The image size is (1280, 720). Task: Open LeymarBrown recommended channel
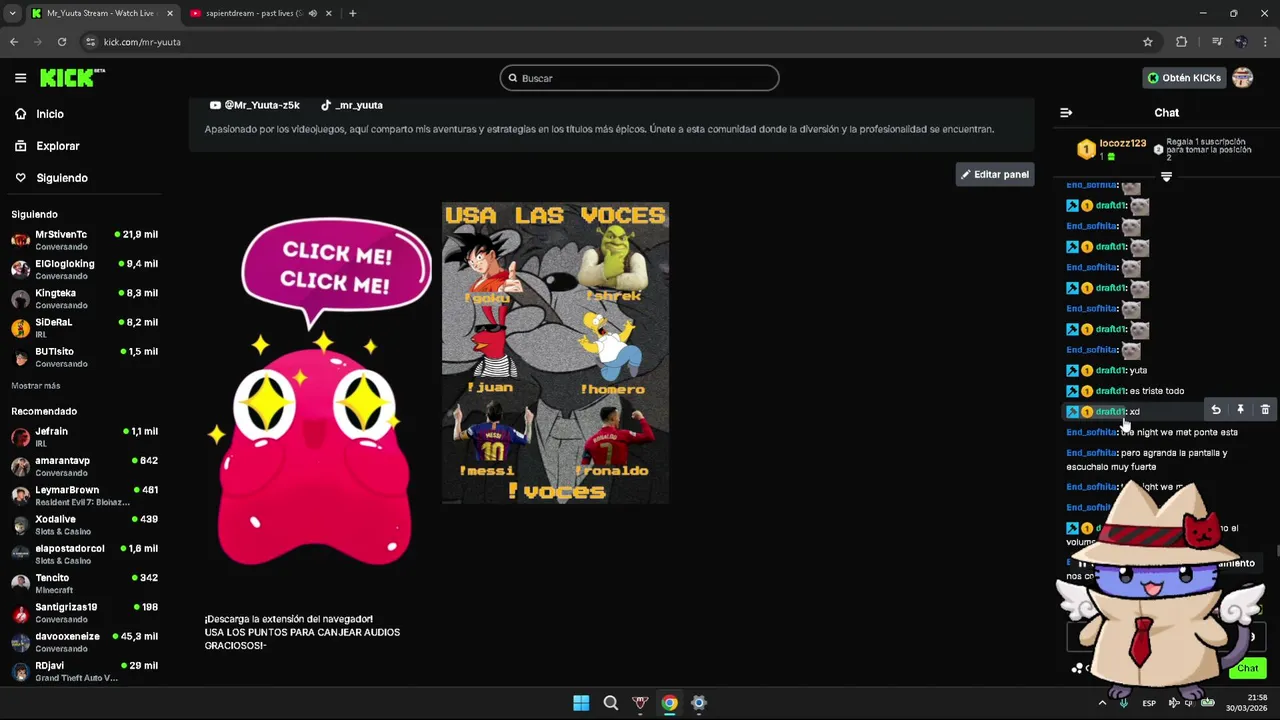click(x=84, y=495)
